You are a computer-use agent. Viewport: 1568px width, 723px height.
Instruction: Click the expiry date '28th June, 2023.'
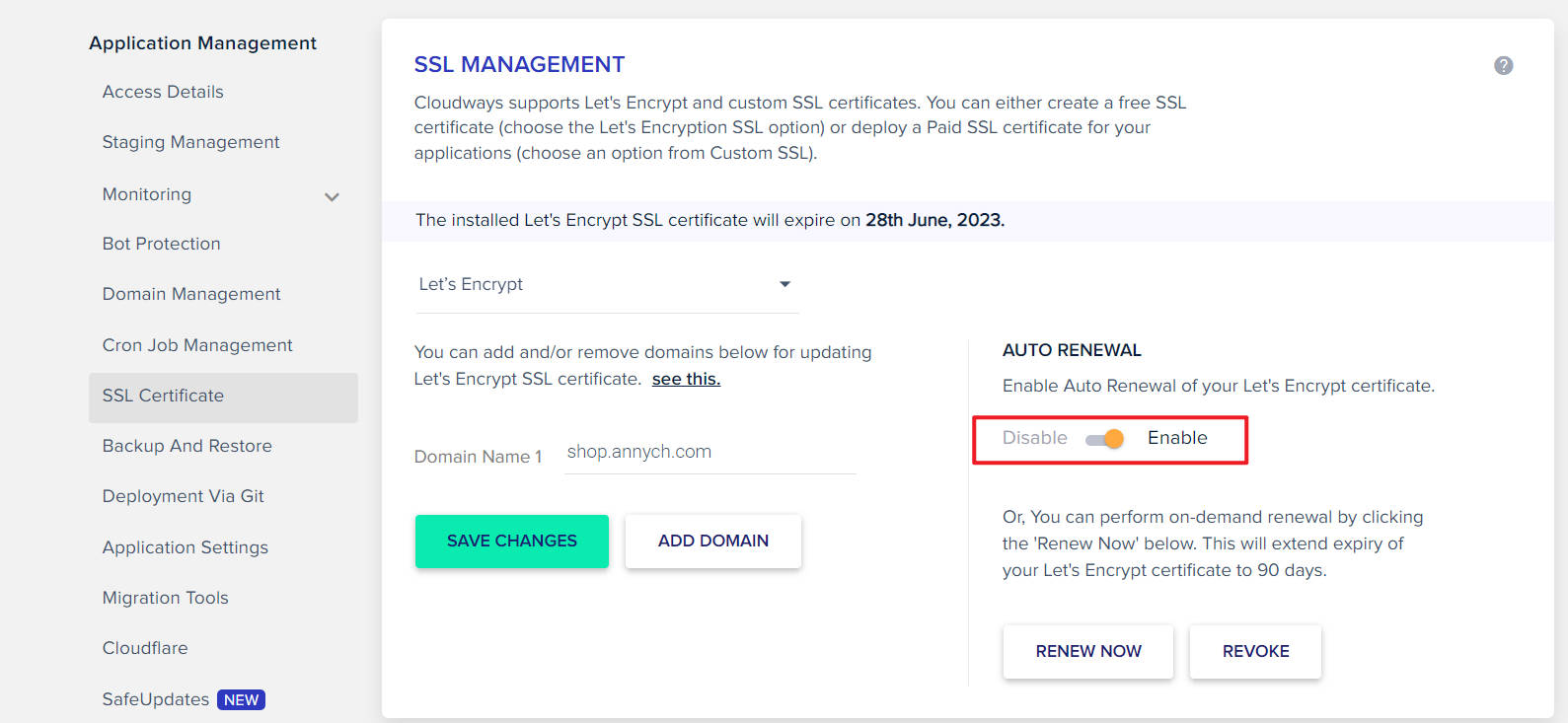935,220
